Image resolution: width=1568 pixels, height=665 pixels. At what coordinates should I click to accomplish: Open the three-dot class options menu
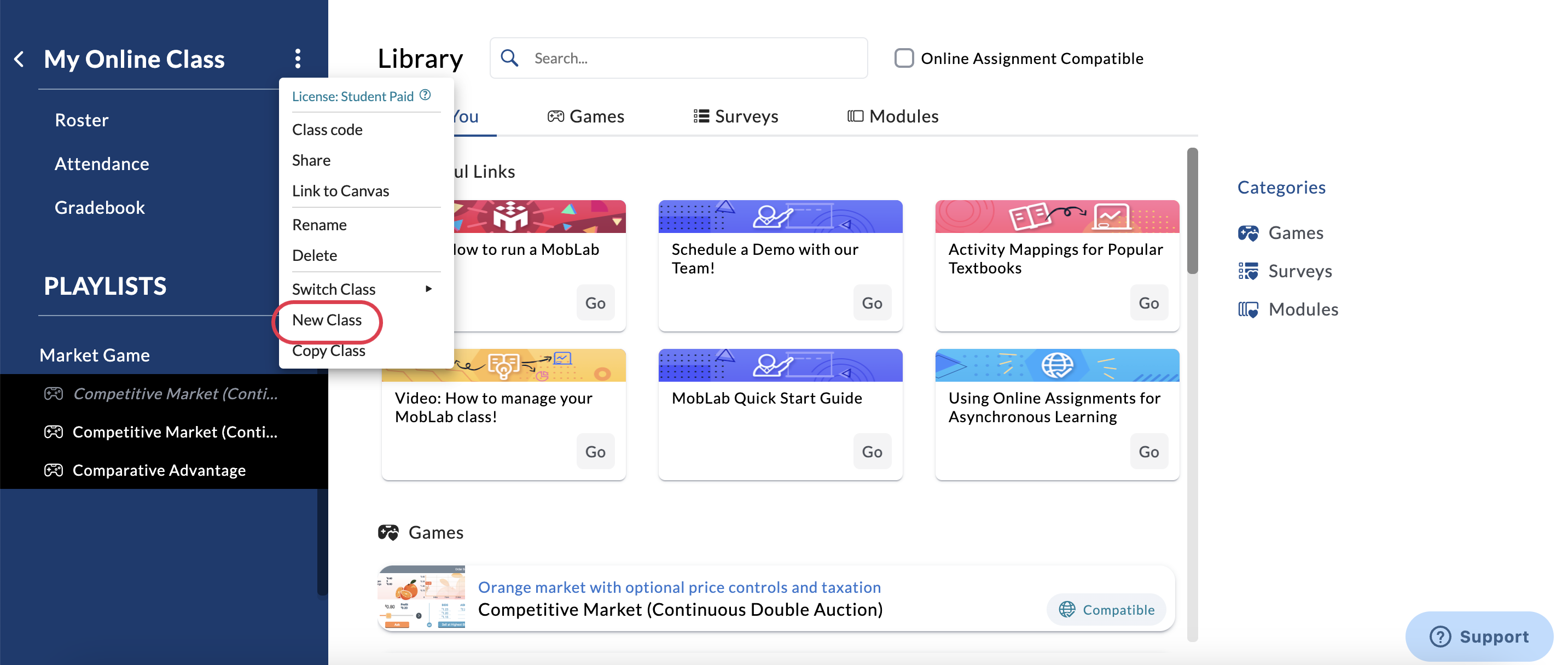click(x=298, y=59)
